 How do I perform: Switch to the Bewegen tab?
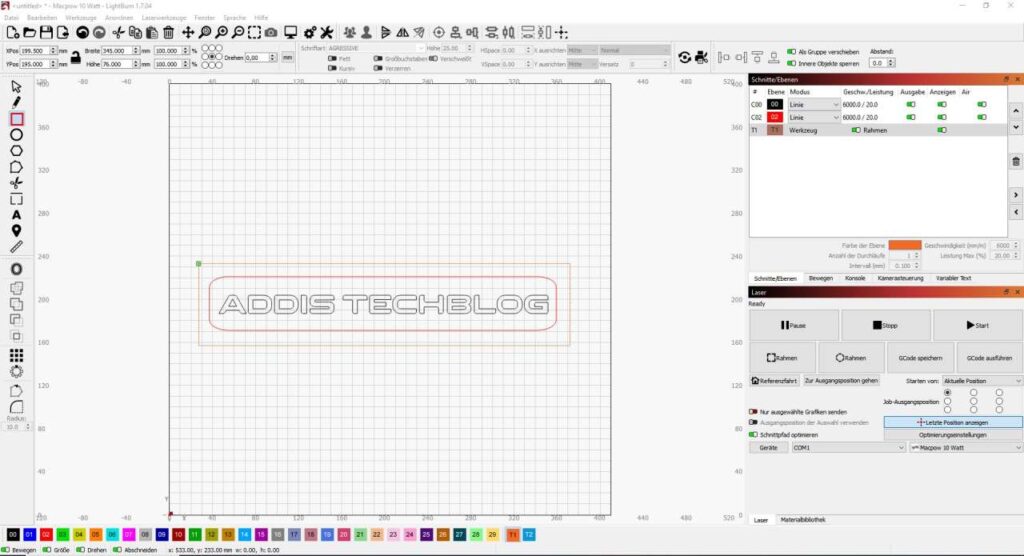point(821,278)
